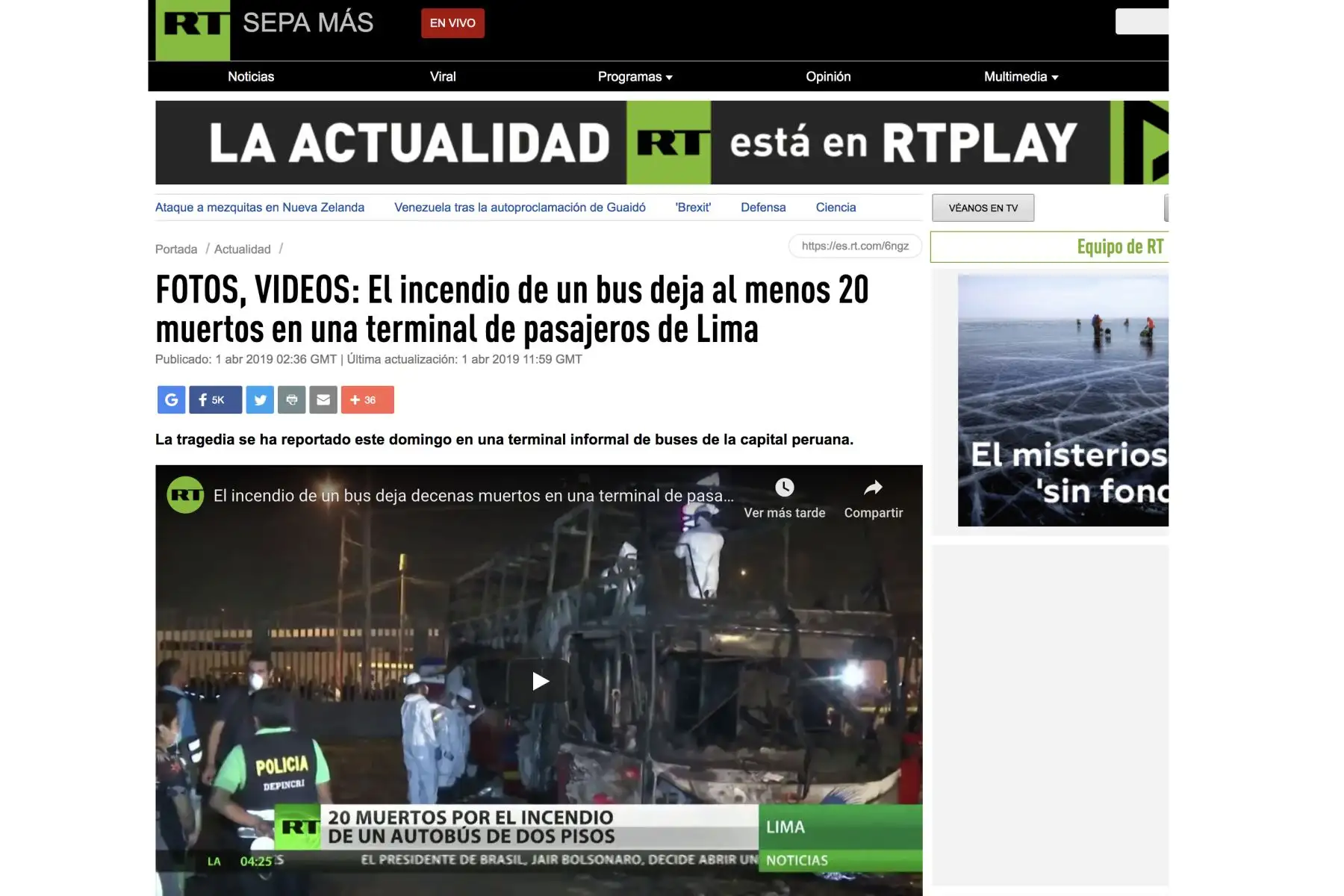
Task: Share the article on Twitter
Action: point(260,399)
